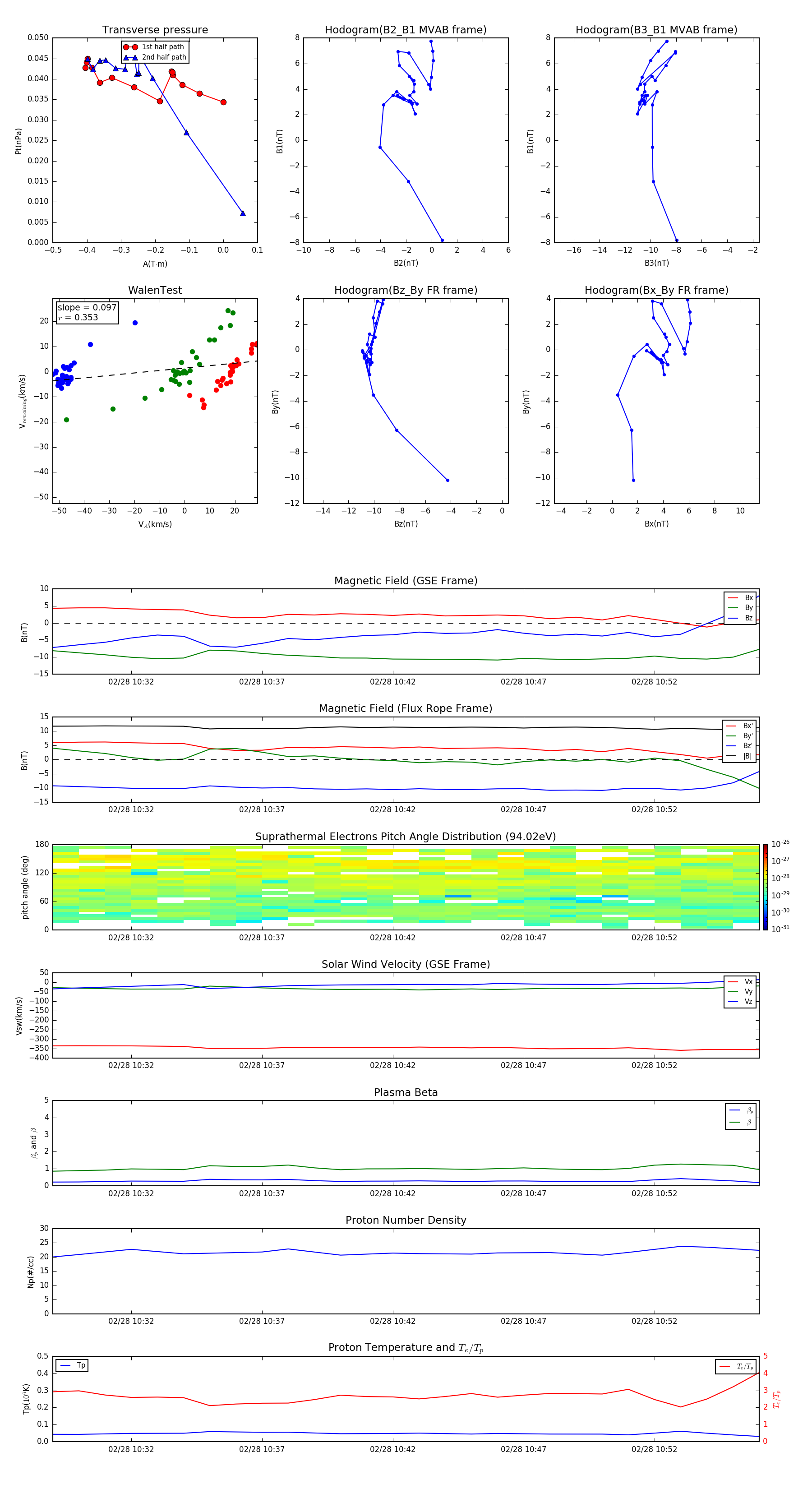The image size is (812, 1489).
Task: Click the pitch angle distribution colorbar
Action: pos(765,887)
